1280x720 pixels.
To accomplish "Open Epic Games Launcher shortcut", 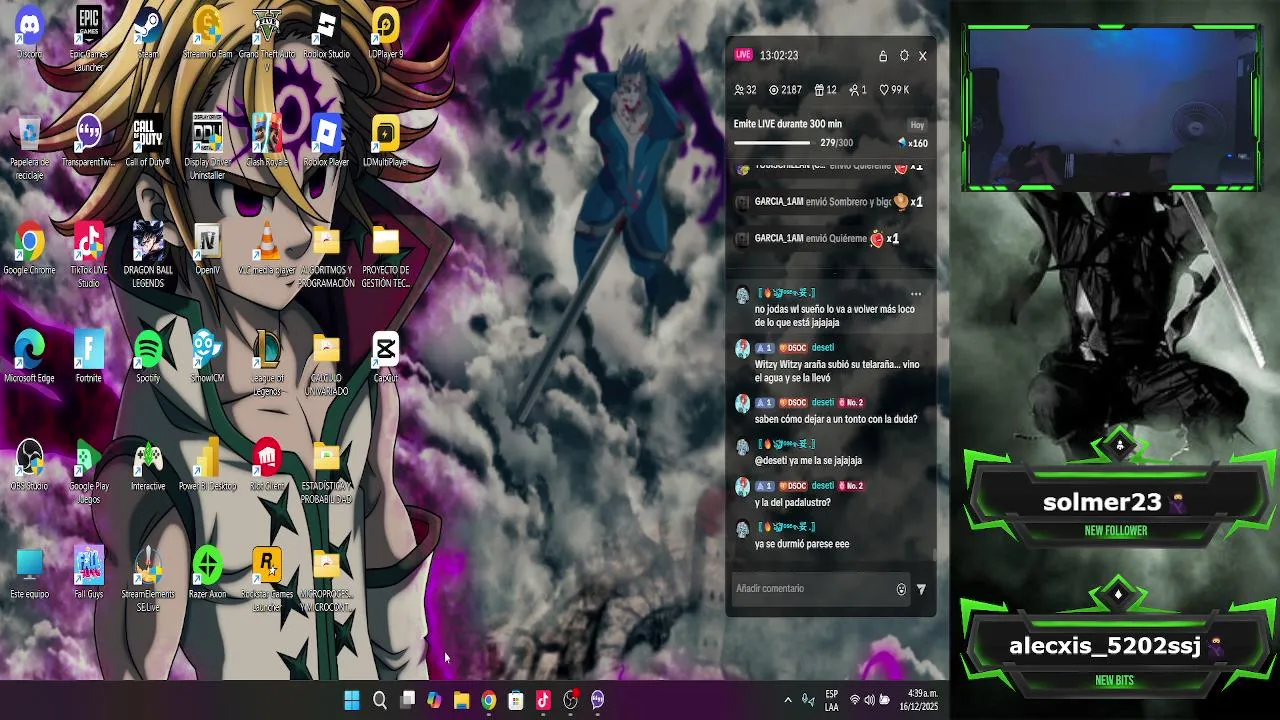I will click(88, 39).
